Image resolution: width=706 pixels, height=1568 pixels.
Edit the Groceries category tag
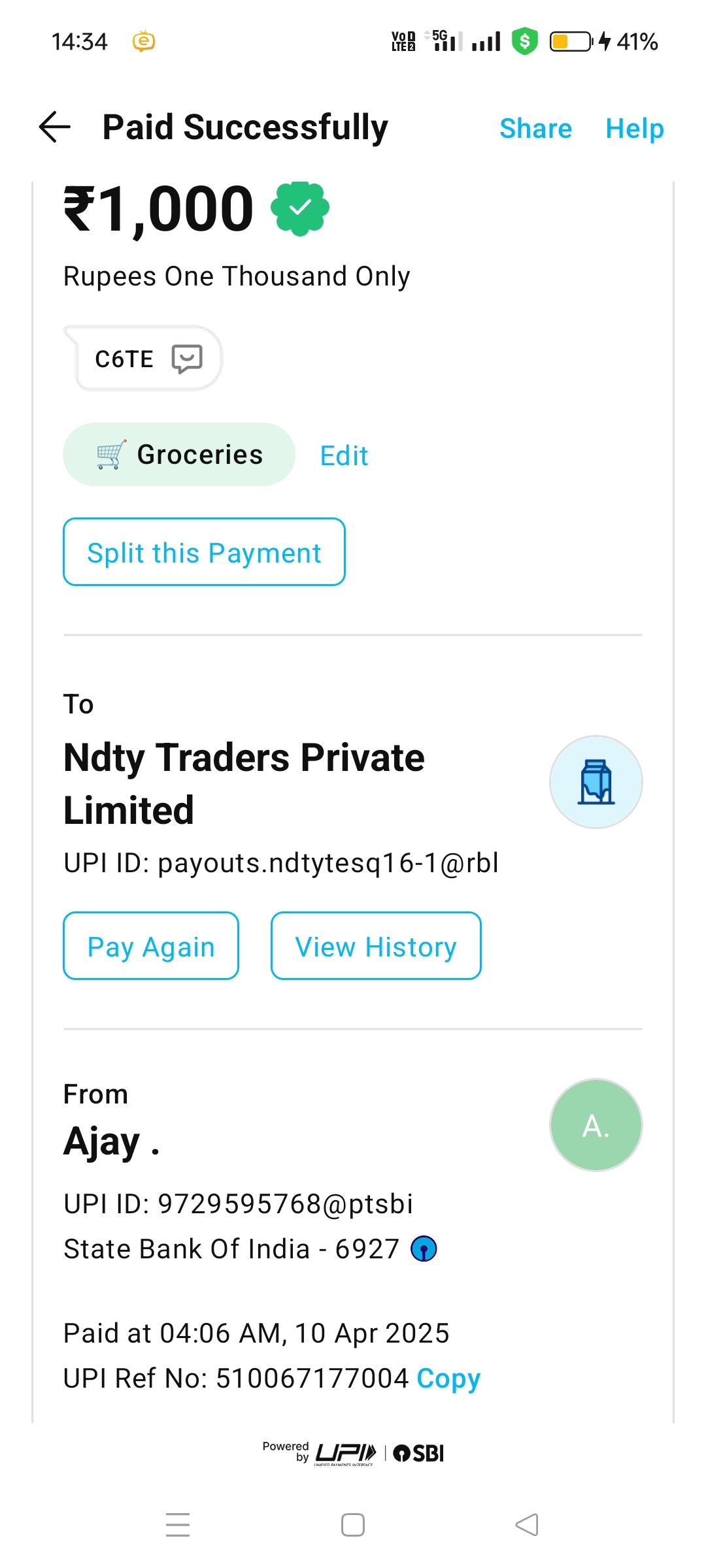344,456
